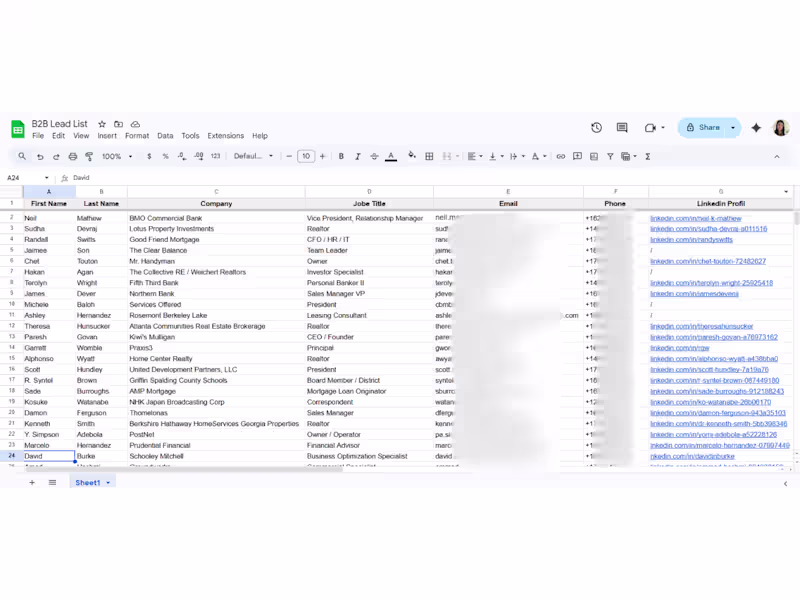This screenshot has height=600, width=800.
Task: Open the Format menu
Action: 137,136
